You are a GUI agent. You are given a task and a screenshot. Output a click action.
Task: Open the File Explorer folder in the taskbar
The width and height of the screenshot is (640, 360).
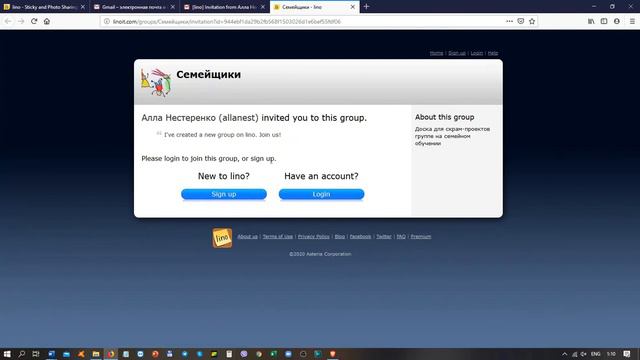pos(96,354)
